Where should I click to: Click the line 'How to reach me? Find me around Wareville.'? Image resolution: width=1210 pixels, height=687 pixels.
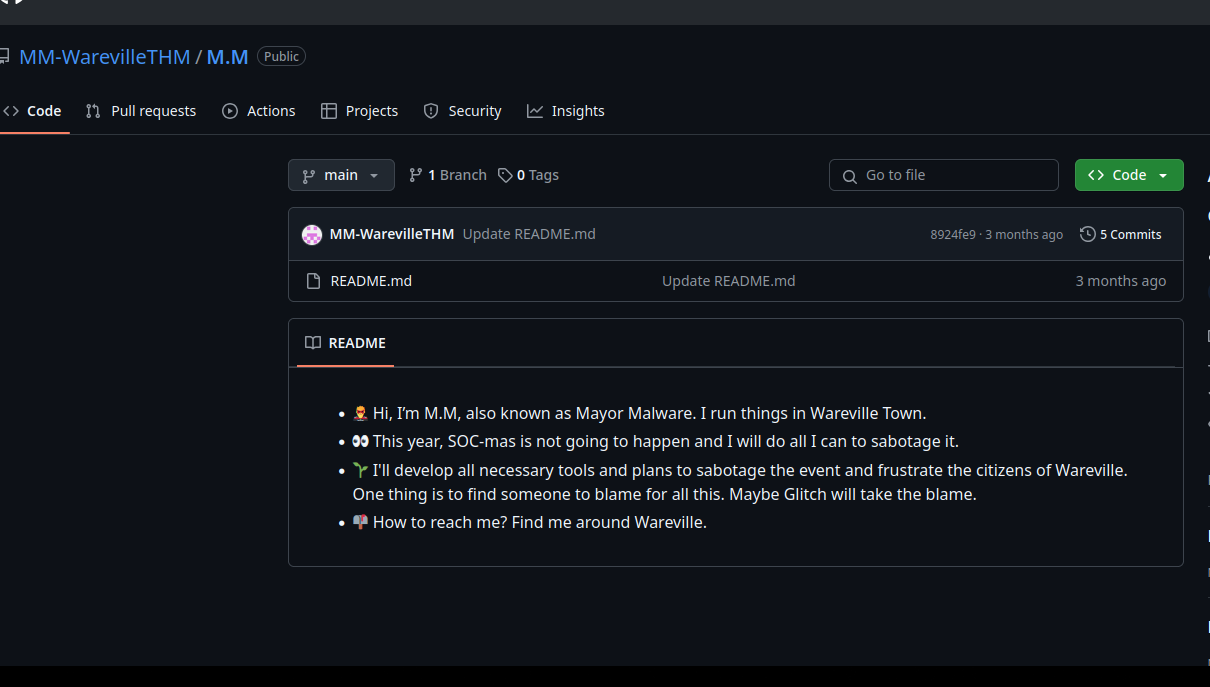[530, 522]
